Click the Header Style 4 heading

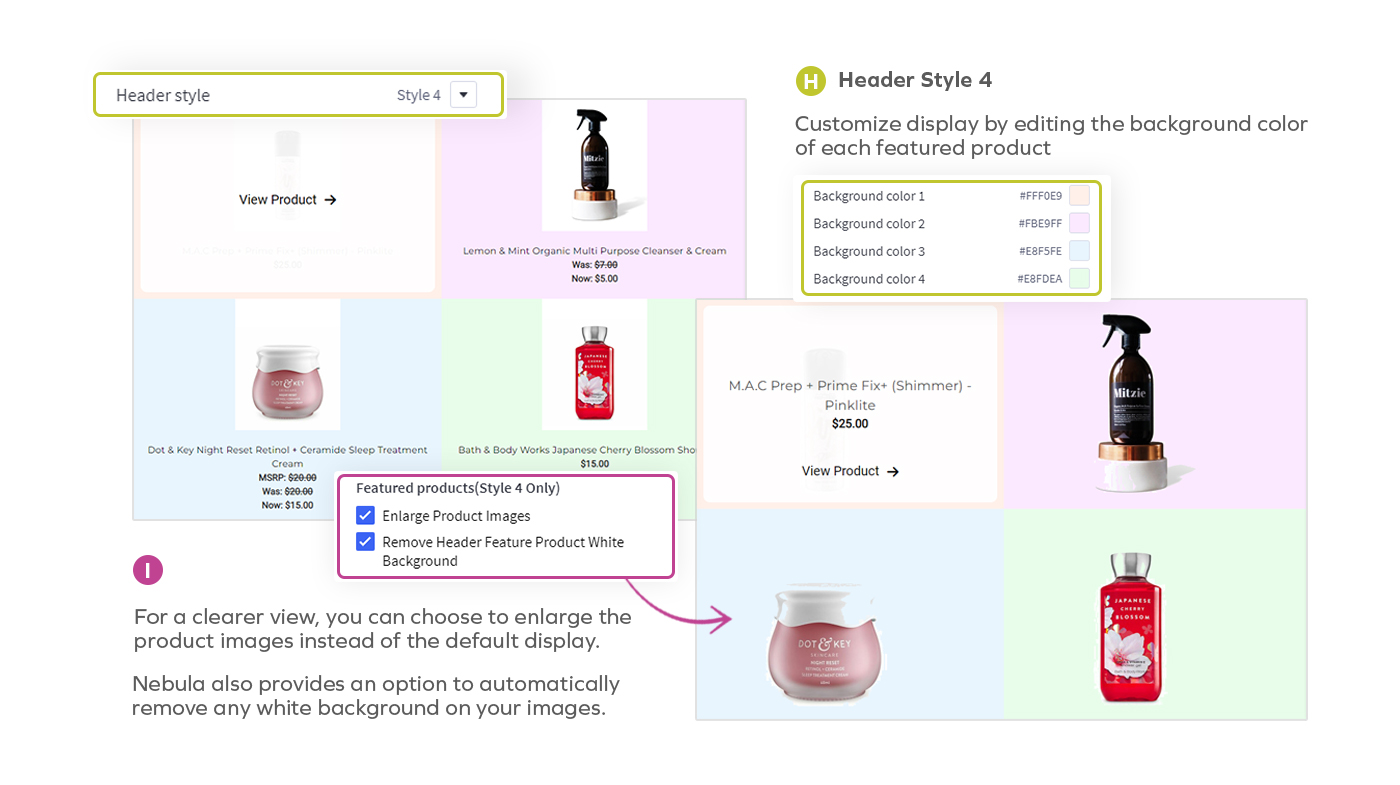point(915,80)
